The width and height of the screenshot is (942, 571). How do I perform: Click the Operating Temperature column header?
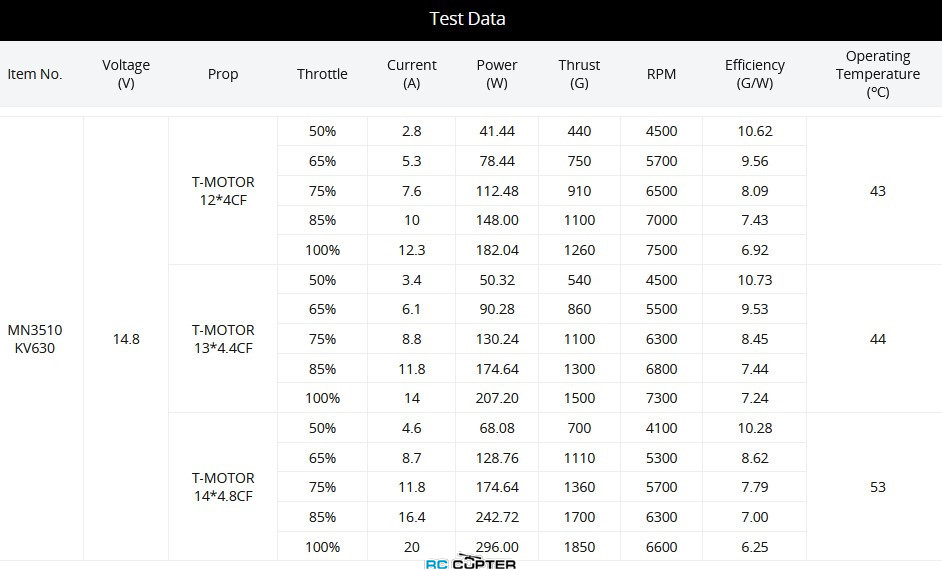click(878, 74)
